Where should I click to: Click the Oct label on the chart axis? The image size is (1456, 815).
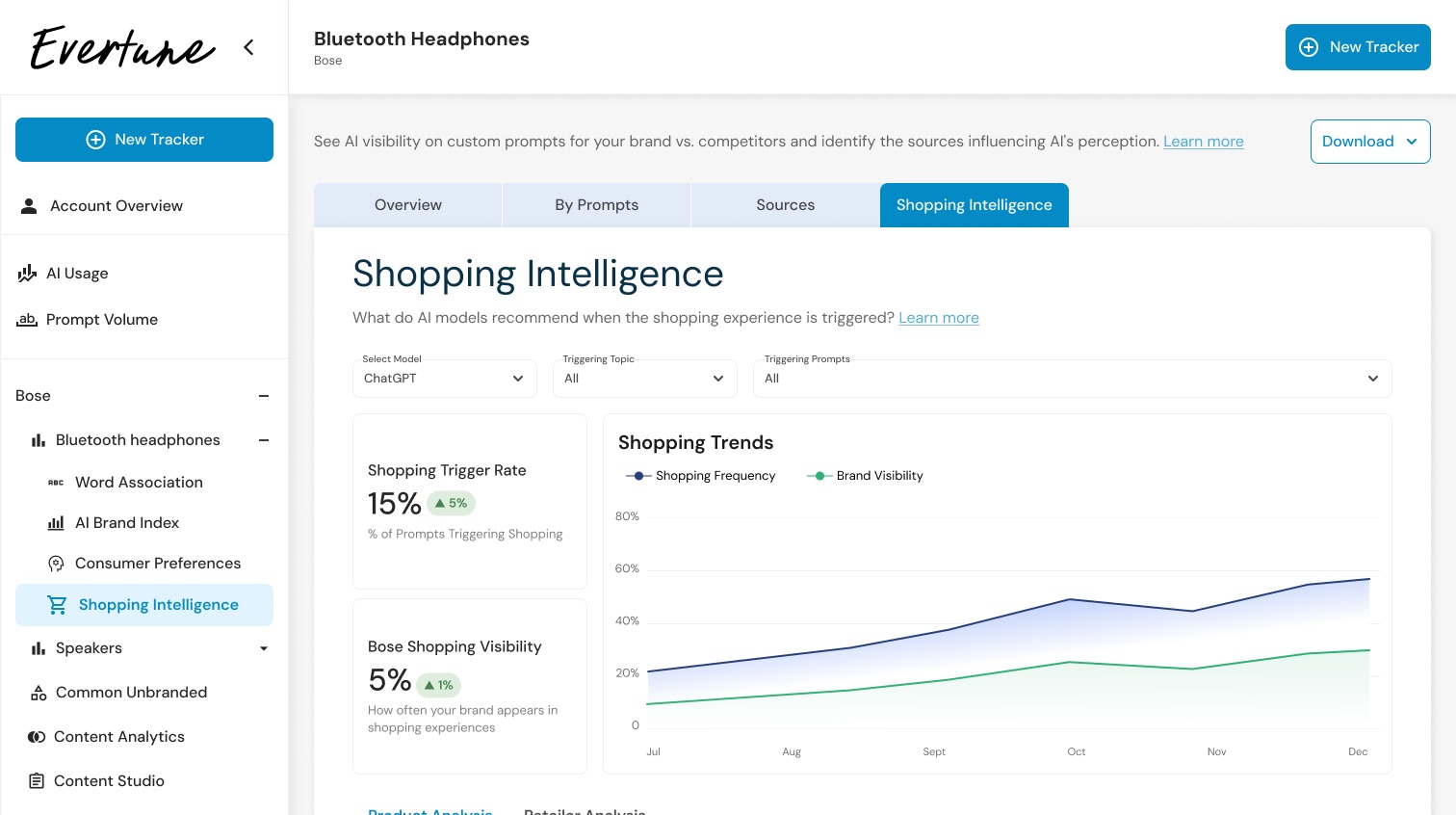[x=1077, y=751]
